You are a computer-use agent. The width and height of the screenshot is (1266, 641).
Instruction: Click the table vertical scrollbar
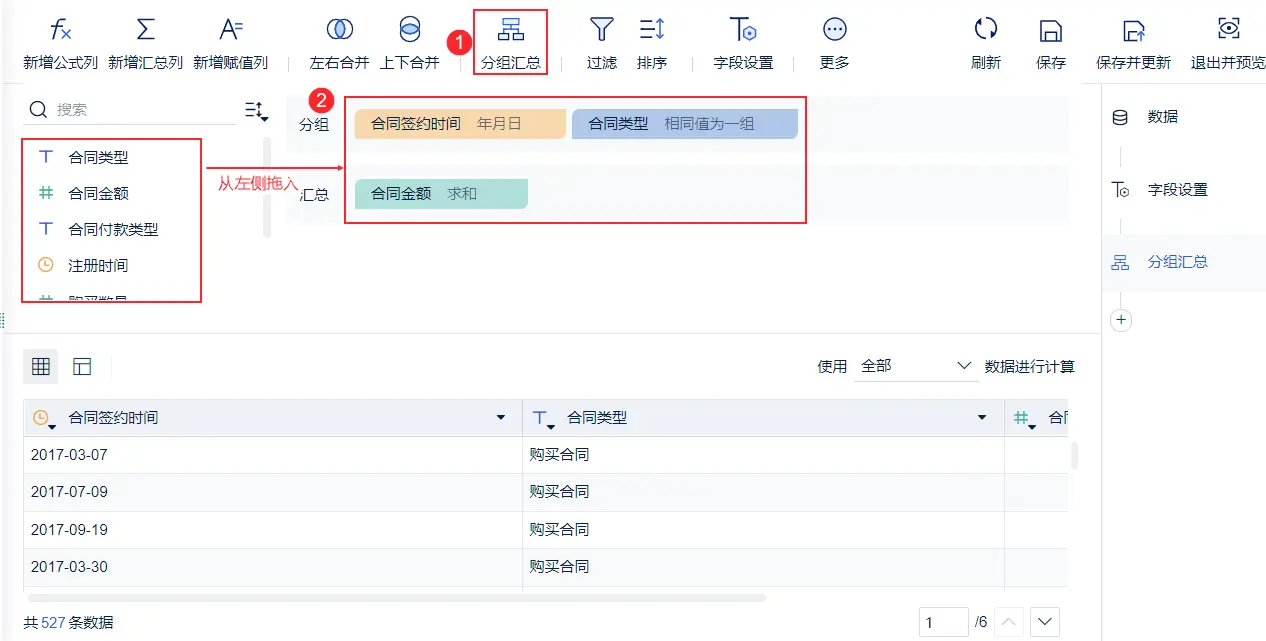[x=1075, y=456]
